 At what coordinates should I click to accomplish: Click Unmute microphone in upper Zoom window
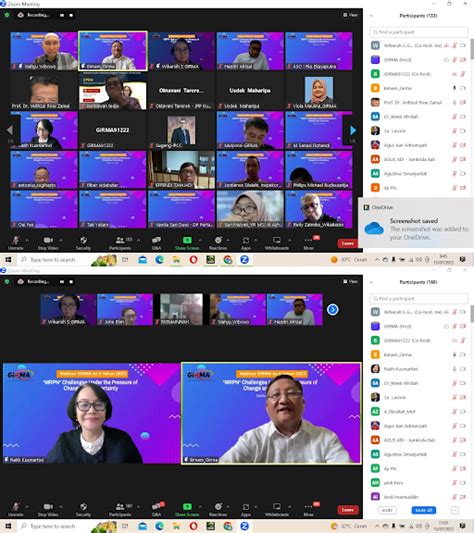coord(16,242)
